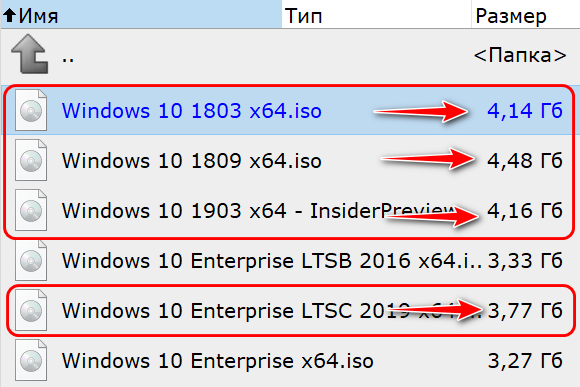Select the Windows 10 1809 x64.iso file name

192,161
